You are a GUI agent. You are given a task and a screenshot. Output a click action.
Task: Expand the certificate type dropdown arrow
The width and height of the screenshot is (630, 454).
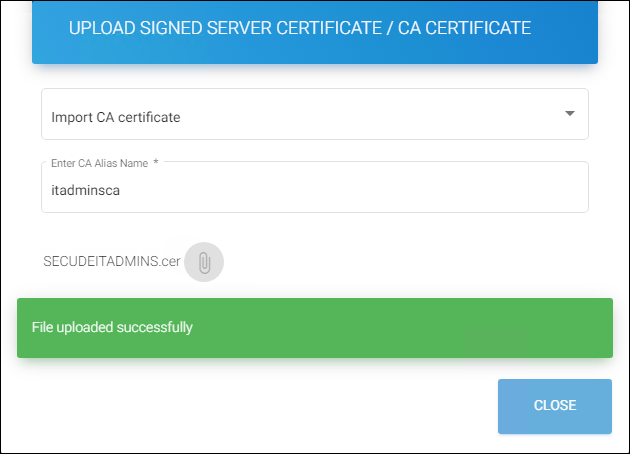(569, 114)
